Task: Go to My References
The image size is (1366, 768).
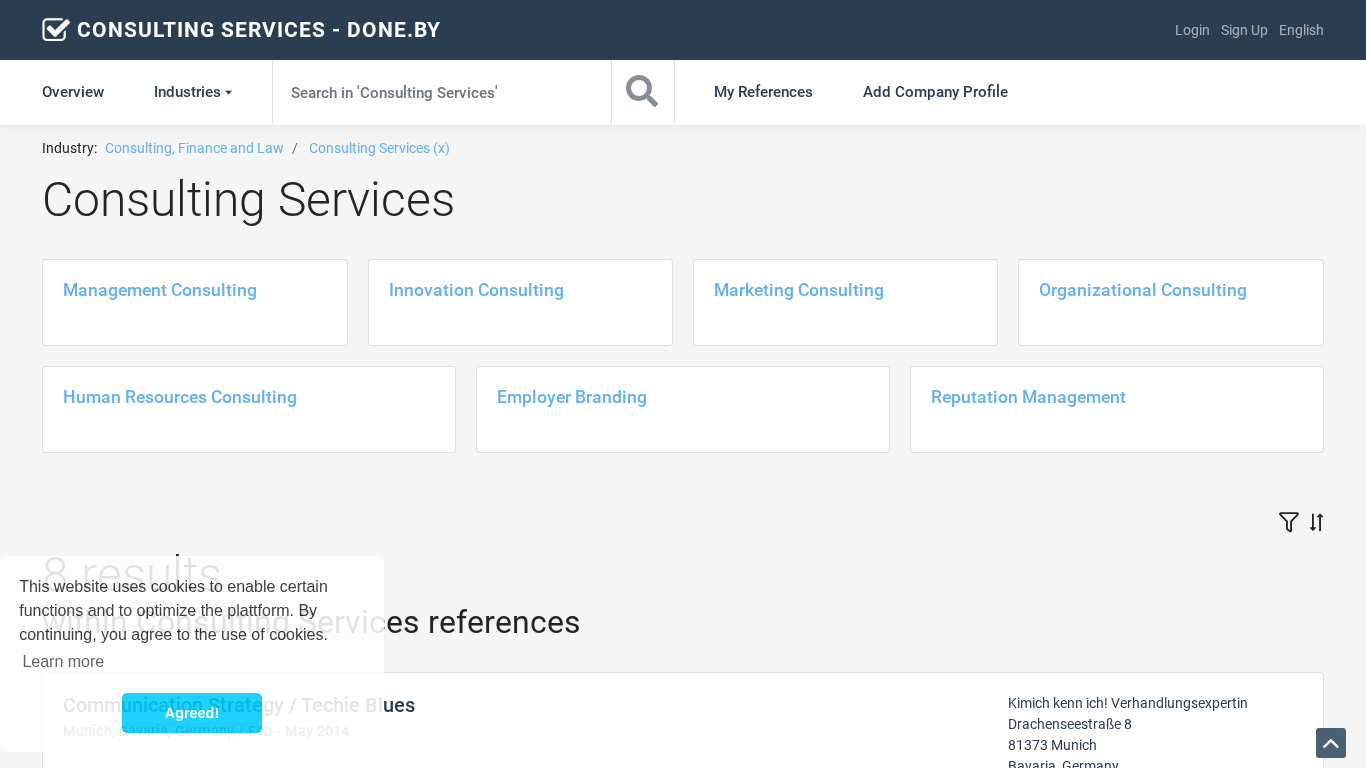Action: [x=763, y=92]
